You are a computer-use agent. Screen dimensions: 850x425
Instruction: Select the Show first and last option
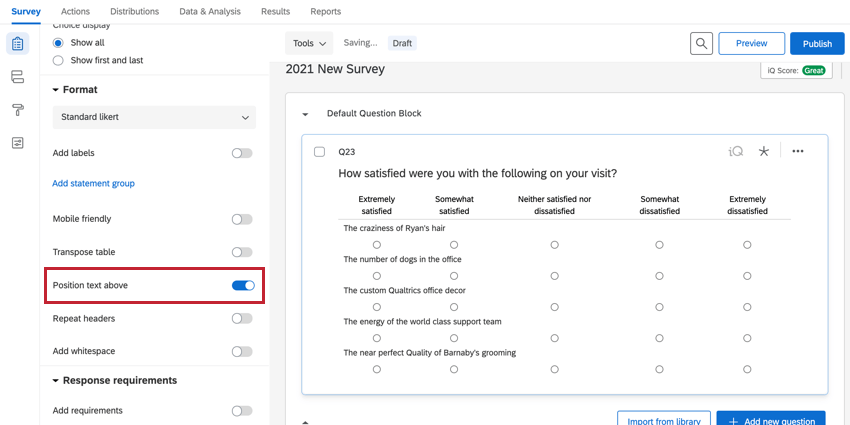(58, 61)
